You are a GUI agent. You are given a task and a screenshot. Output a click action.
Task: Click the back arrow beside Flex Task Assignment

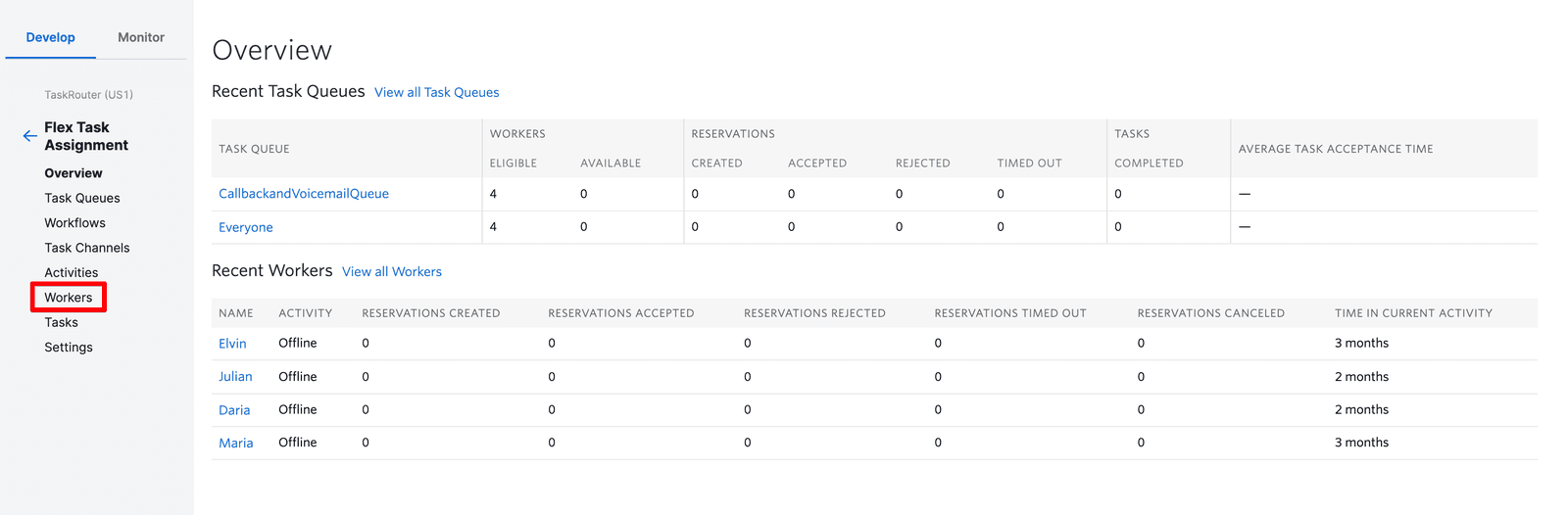29,136
